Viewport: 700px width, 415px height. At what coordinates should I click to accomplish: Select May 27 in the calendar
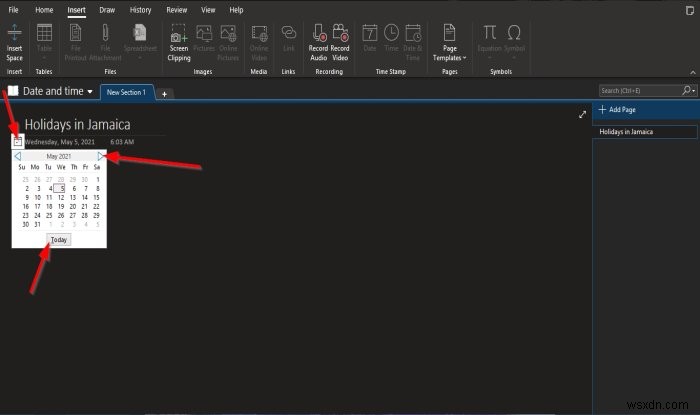click(x=73, y=216)
